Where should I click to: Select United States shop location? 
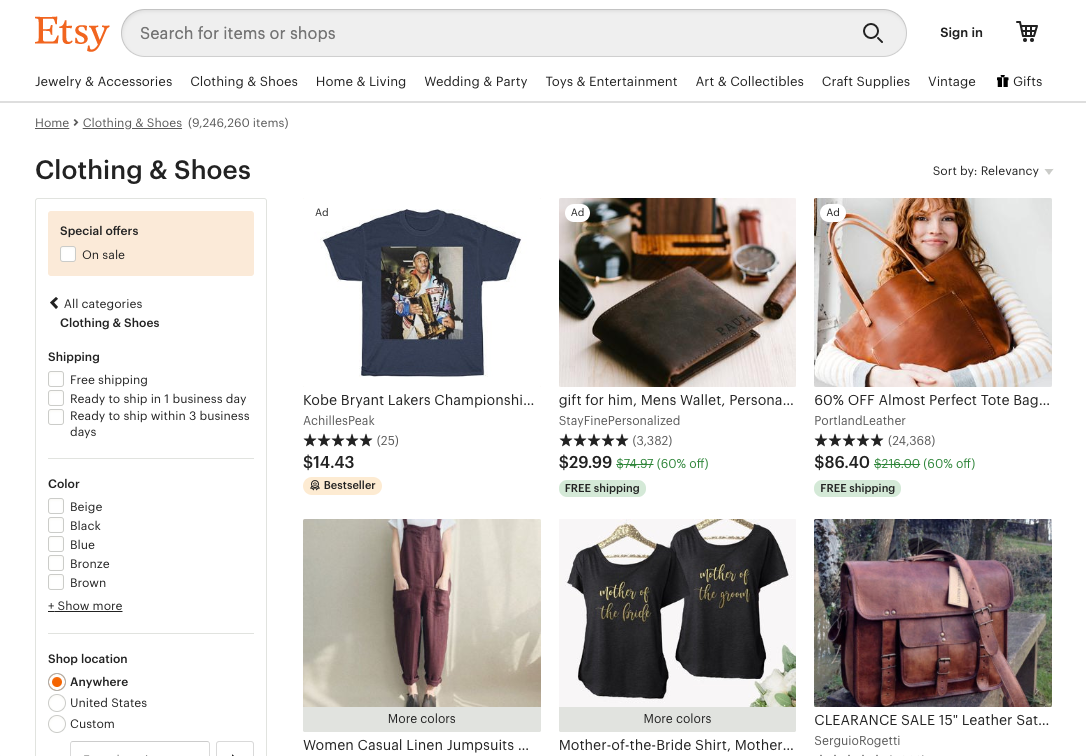pyautogui.click(x=57, y=703)
